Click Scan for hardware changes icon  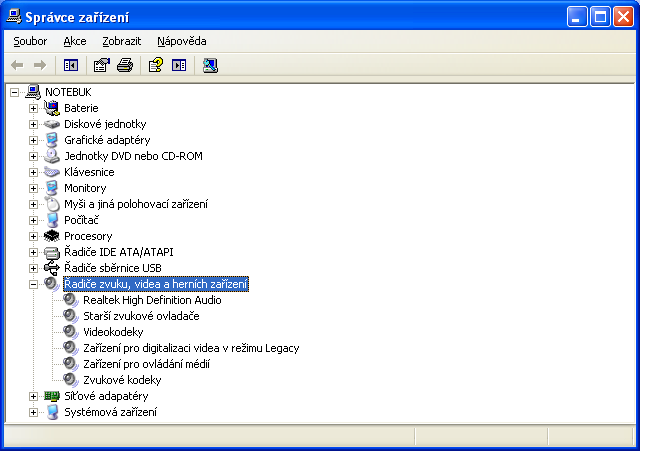coord(210,65)
